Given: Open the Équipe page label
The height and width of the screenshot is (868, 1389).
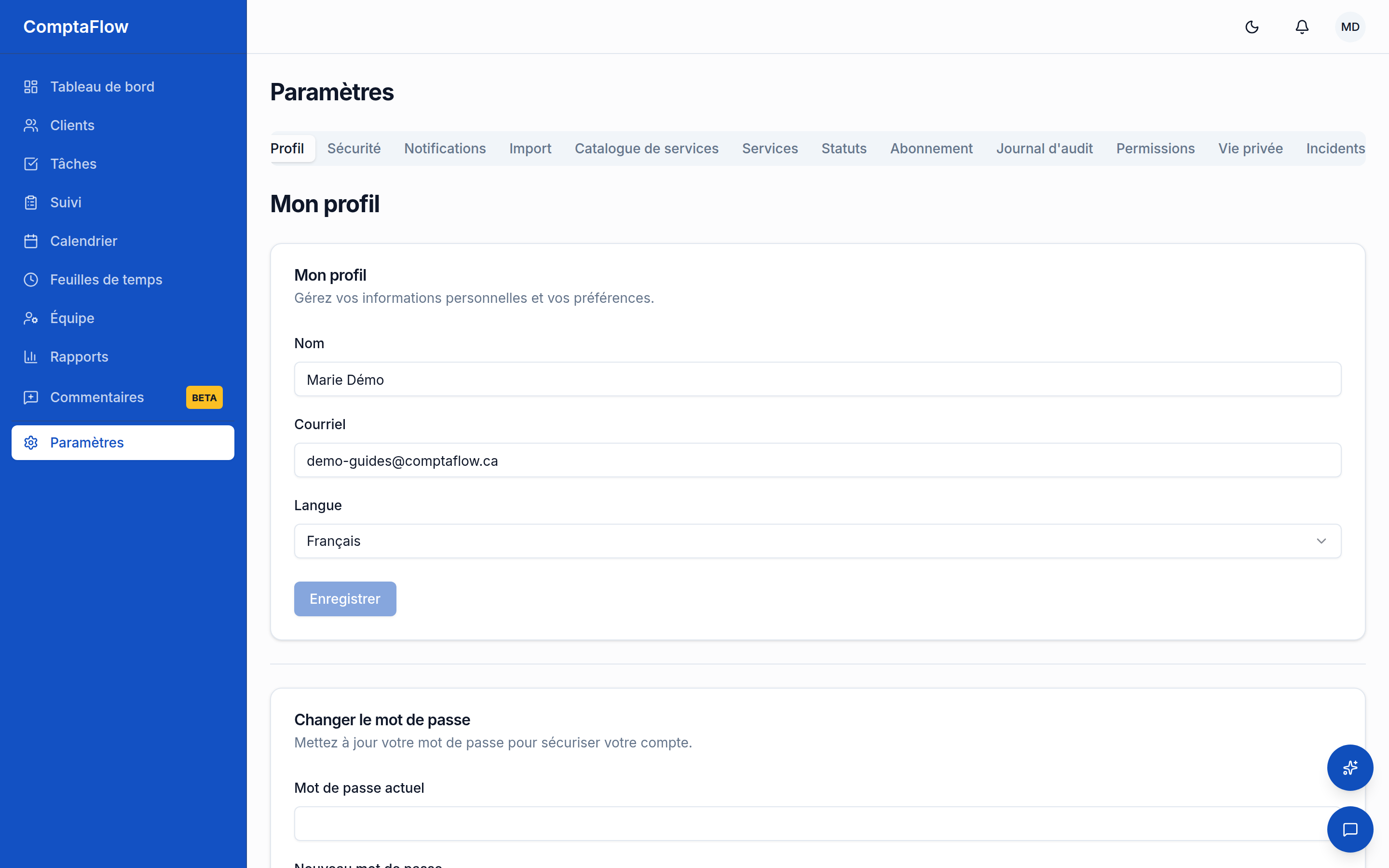Looking at the screenshot, I should 72,318.
